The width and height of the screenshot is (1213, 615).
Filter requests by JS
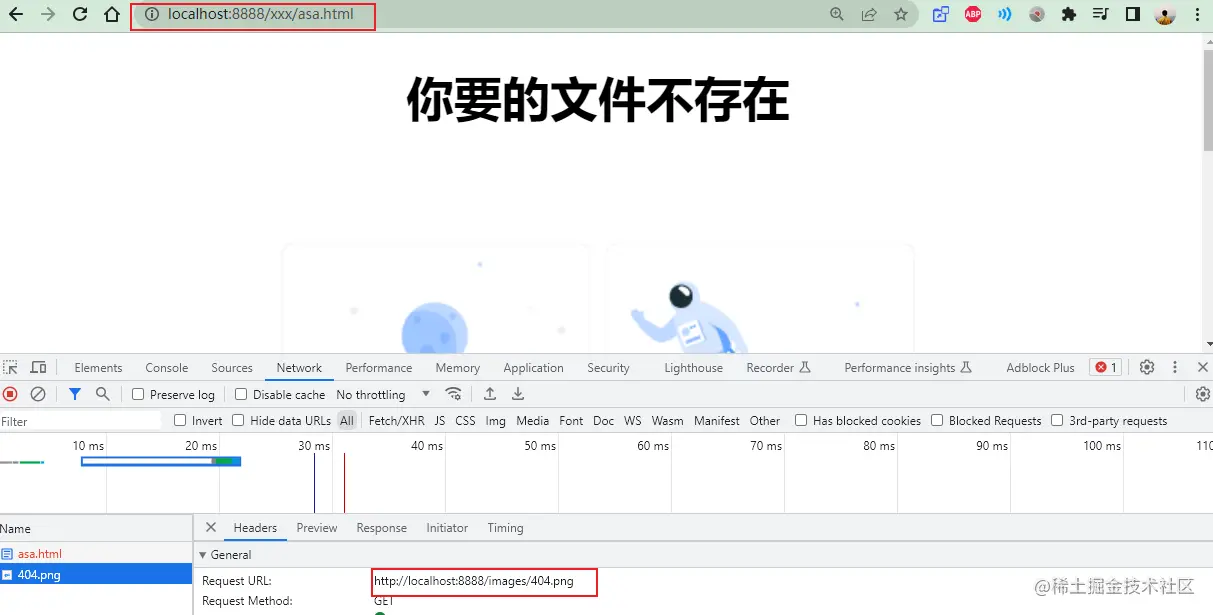click(440, 421)
